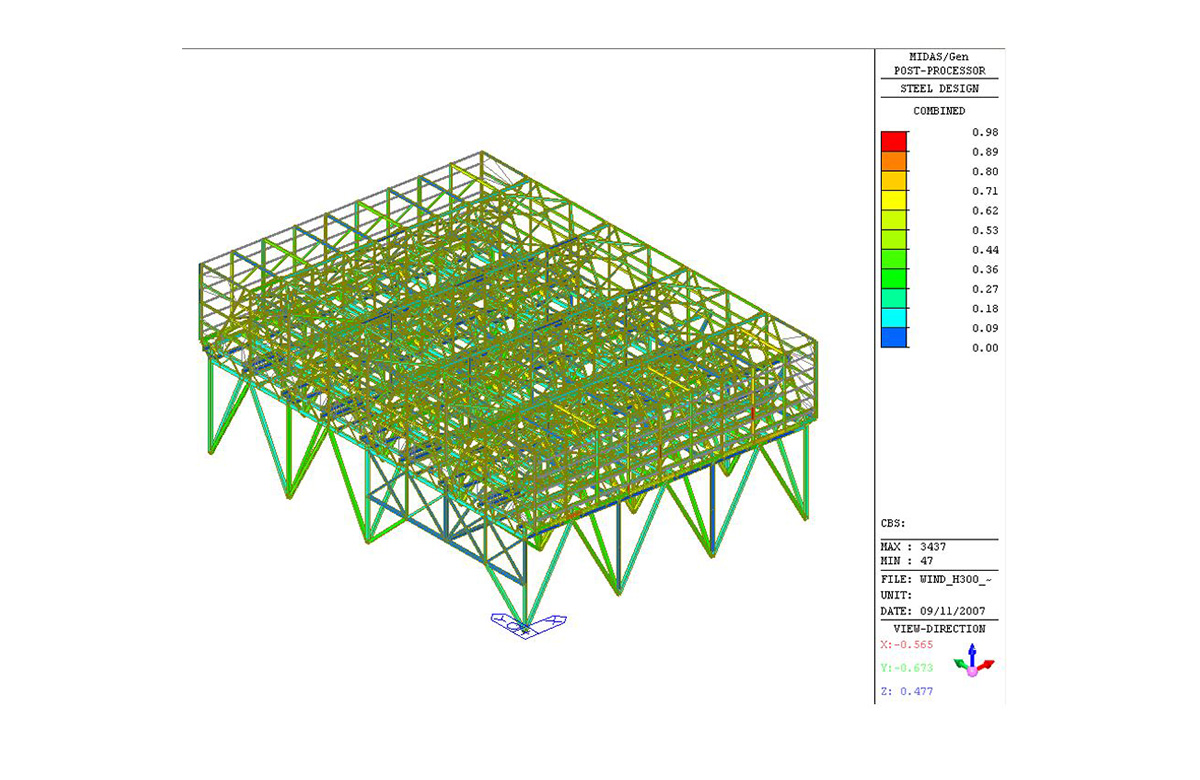Select the 0.09 legend value
This screenshot has width=1200, height=780.
point(984,328)
